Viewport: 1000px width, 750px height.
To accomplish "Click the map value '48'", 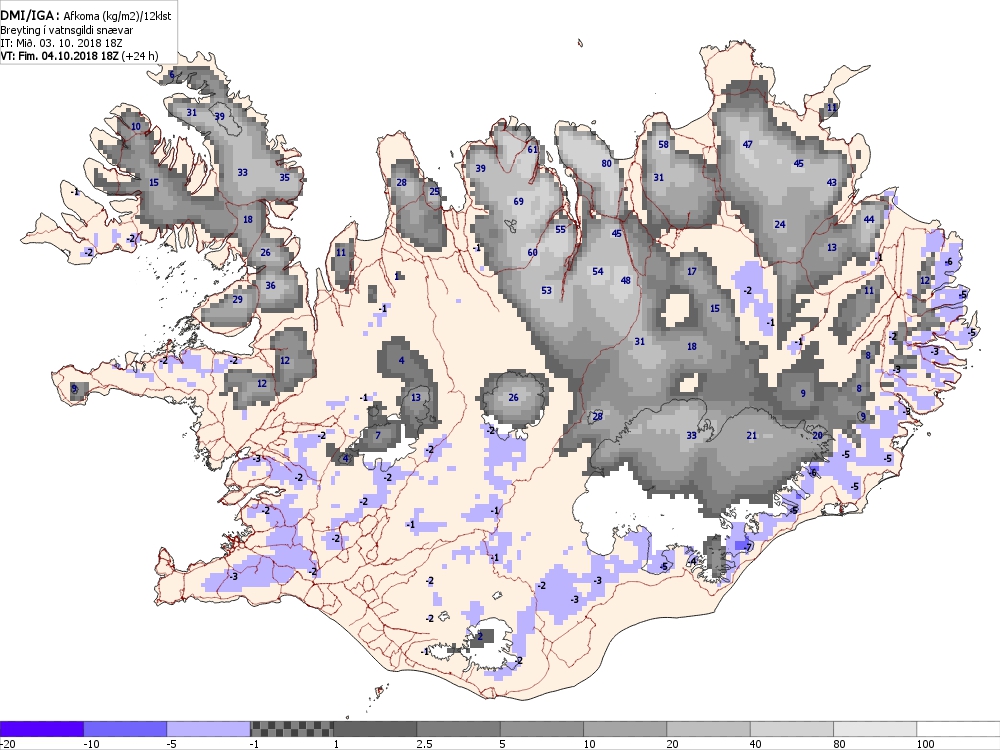I will (626, 281).
